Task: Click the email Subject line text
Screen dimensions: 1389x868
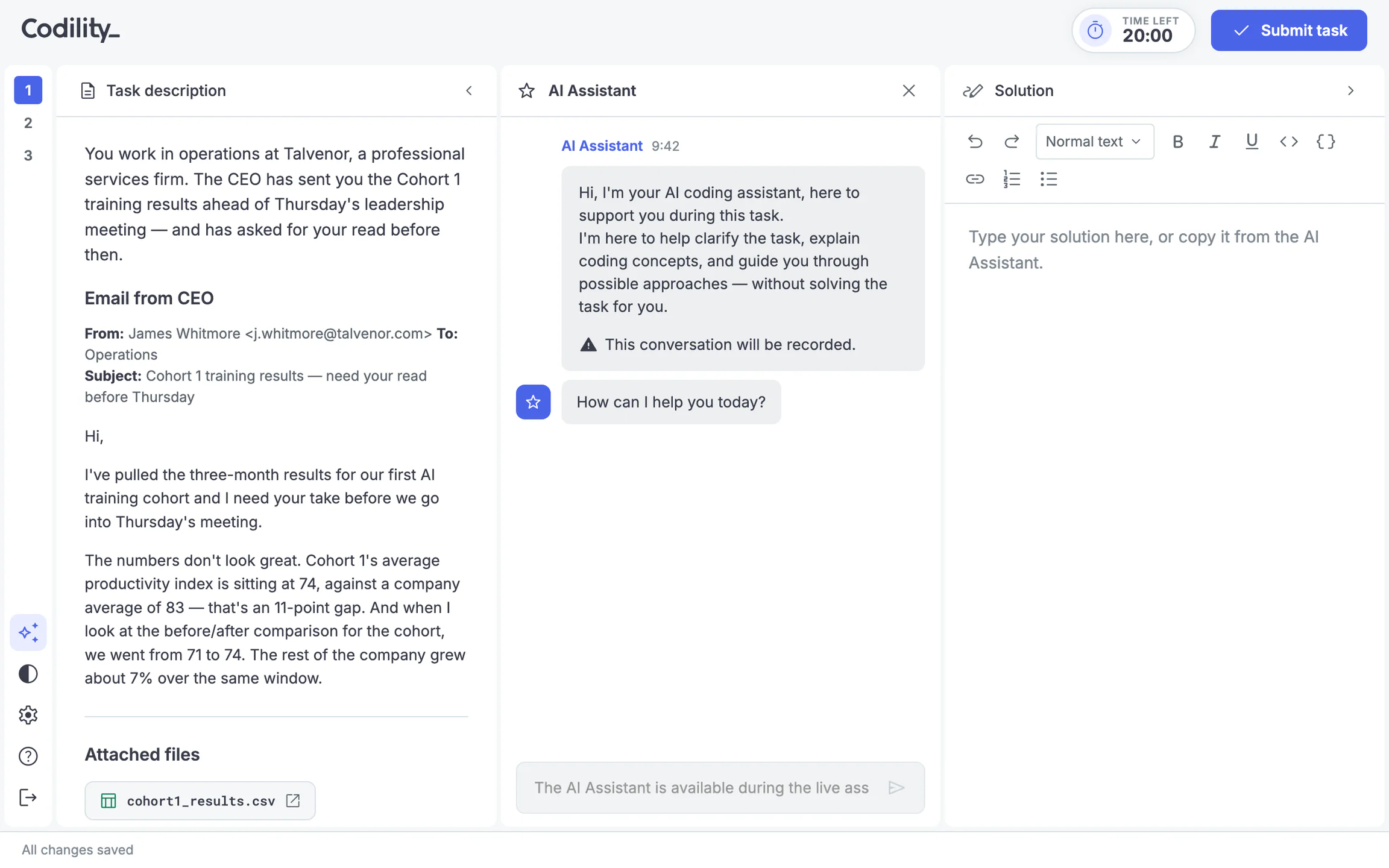Action: [x=256, y=386]
